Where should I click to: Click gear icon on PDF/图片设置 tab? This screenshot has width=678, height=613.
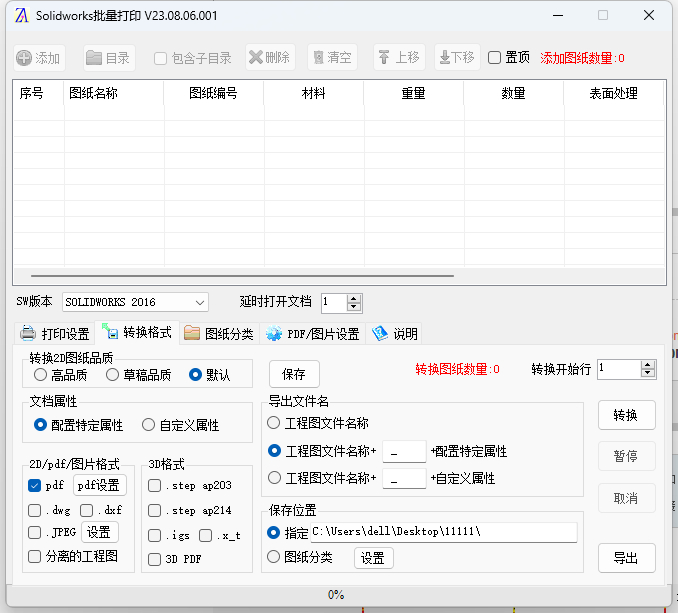[x=274, y=333]
